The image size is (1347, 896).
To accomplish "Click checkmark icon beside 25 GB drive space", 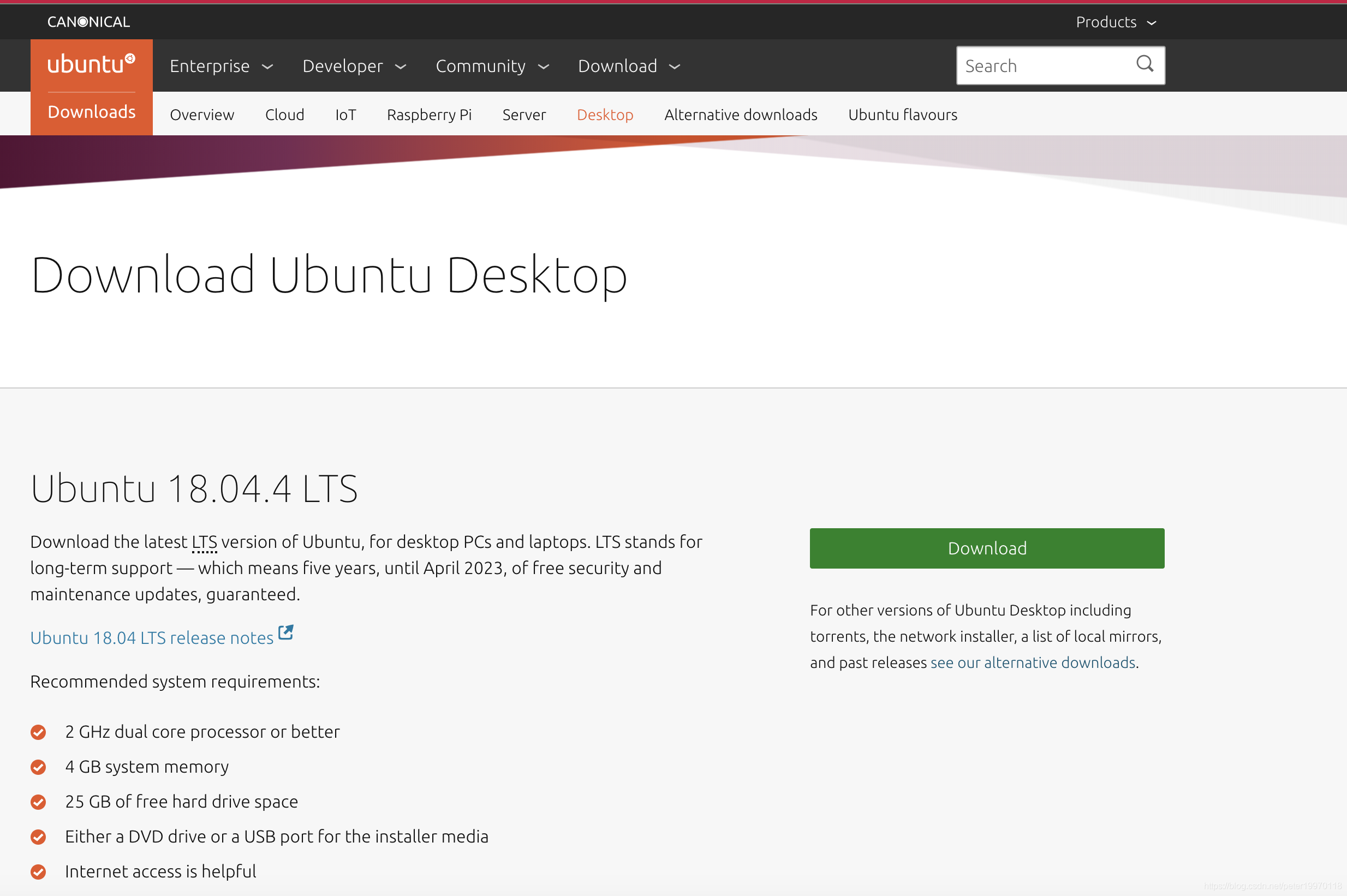I will point(38,802).
